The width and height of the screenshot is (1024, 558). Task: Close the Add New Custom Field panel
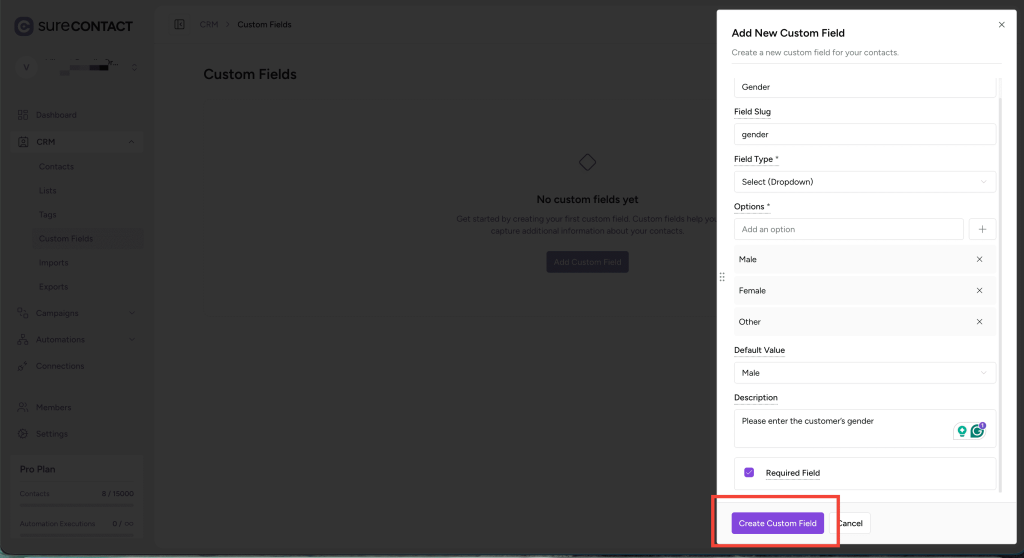point(1002,25)
